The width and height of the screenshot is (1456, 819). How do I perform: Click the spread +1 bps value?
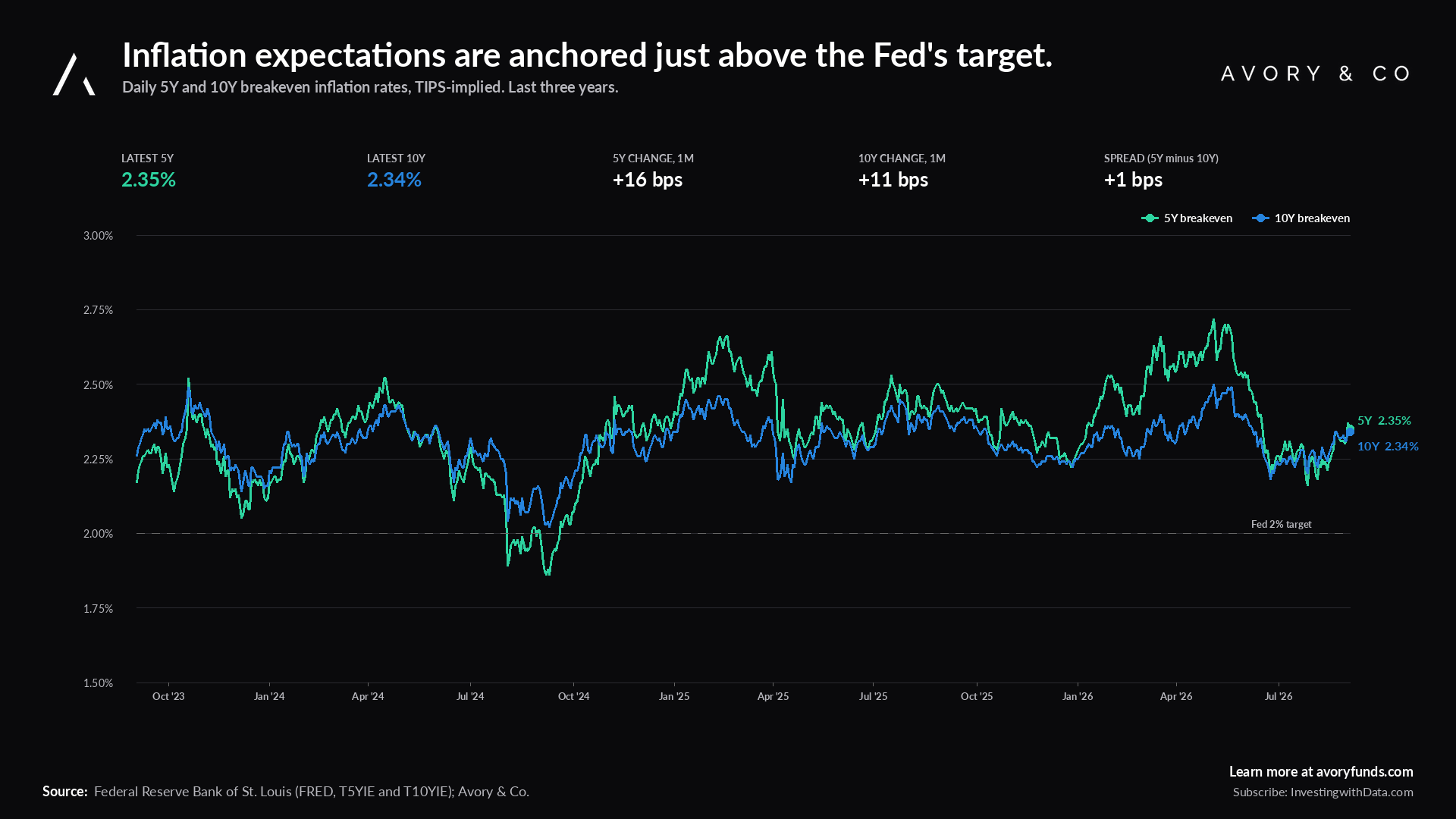pos(1133,180)
